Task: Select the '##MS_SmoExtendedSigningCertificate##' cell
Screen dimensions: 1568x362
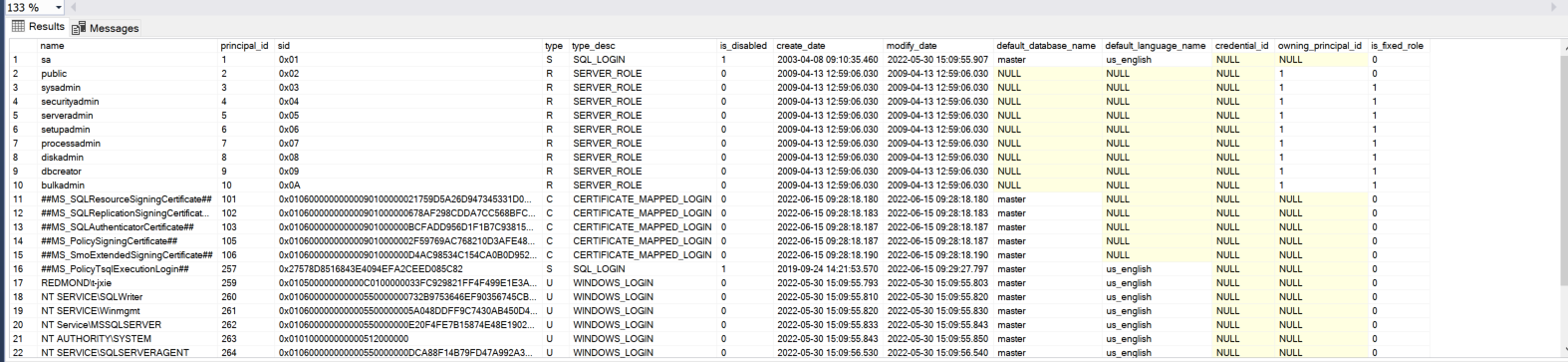Action: click(x=128, y=255)
